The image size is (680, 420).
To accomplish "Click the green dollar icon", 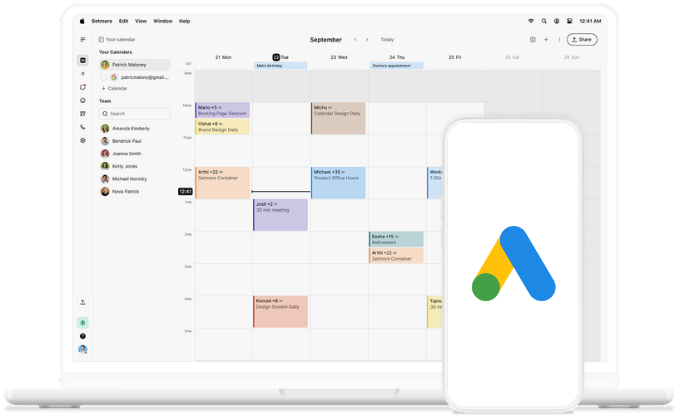I will 83,323.
